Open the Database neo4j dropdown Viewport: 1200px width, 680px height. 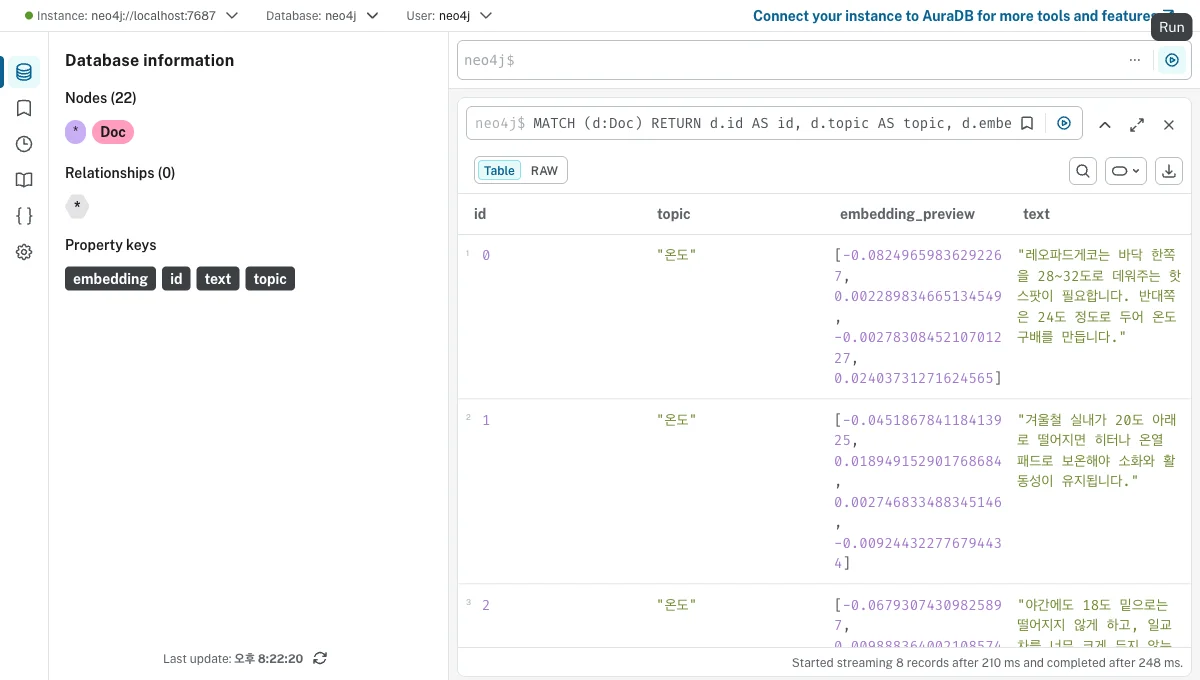click(322, 16)
